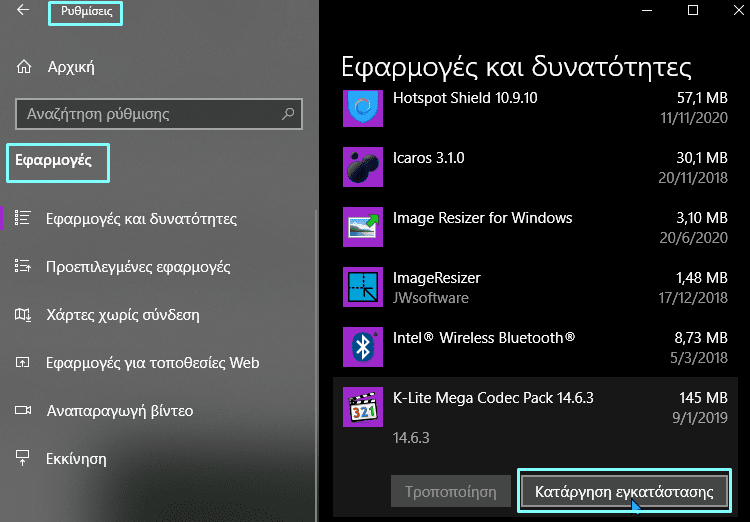The height and width of the screenshot is (522, 750).
Task: Select ImageResizer app name
Action: 437,278
